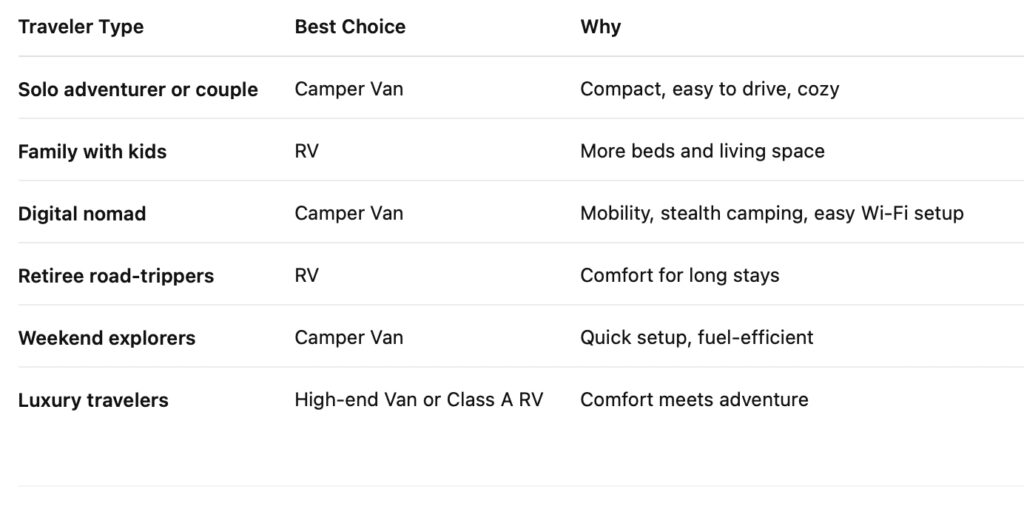The image size is (1024, 506).
Task: Click "Camper Van" in the Digital nomad row
Action: [x=349, y=213]
